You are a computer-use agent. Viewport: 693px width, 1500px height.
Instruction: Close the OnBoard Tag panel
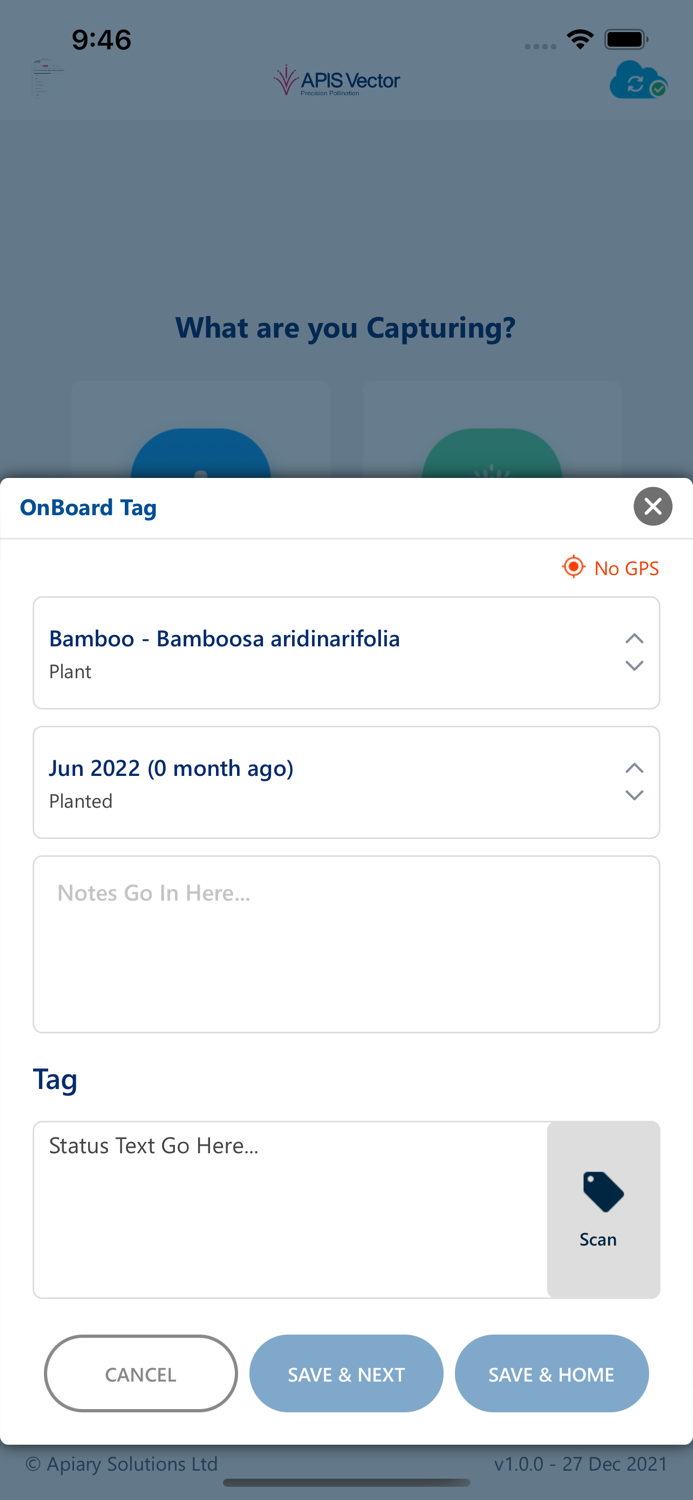coord(652,507)
